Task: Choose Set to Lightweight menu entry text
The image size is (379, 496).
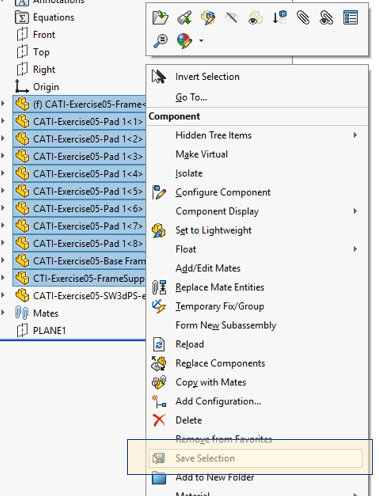Action: [213, 230]
